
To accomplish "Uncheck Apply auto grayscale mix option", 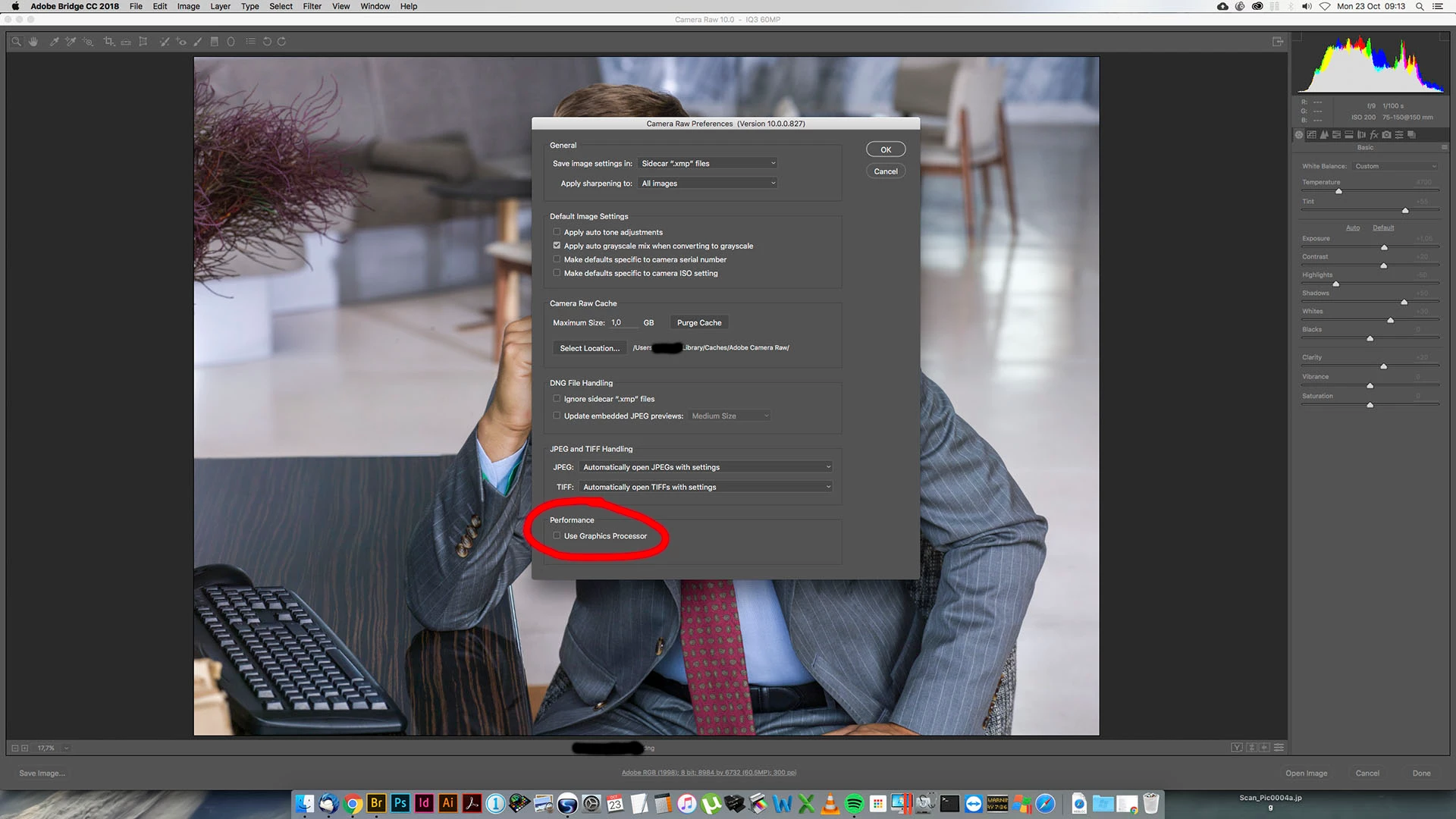I will point(557,246).
